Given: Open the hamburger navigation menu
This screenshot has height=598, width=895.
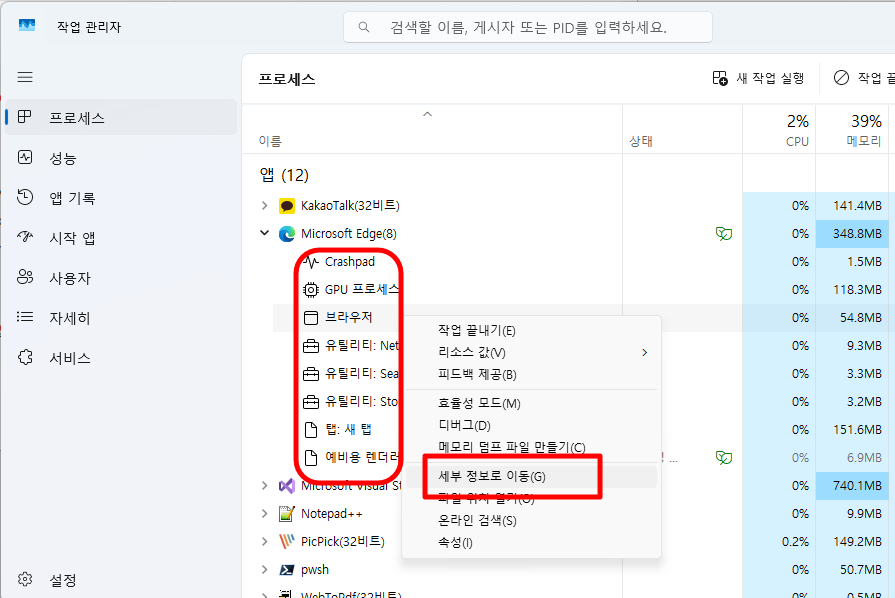Looking at the screenshot, I should [x=25, y=77].
